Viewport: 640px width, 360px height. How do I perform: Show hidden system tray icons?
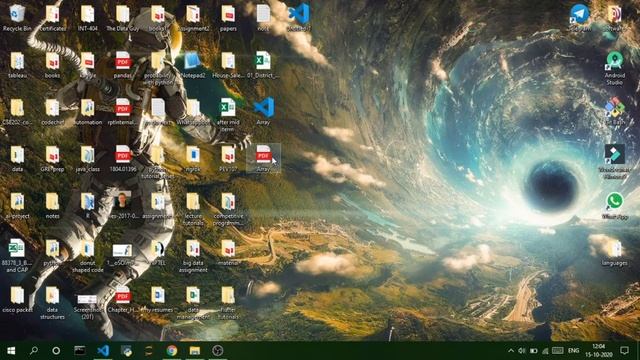(x=511, y=351)
